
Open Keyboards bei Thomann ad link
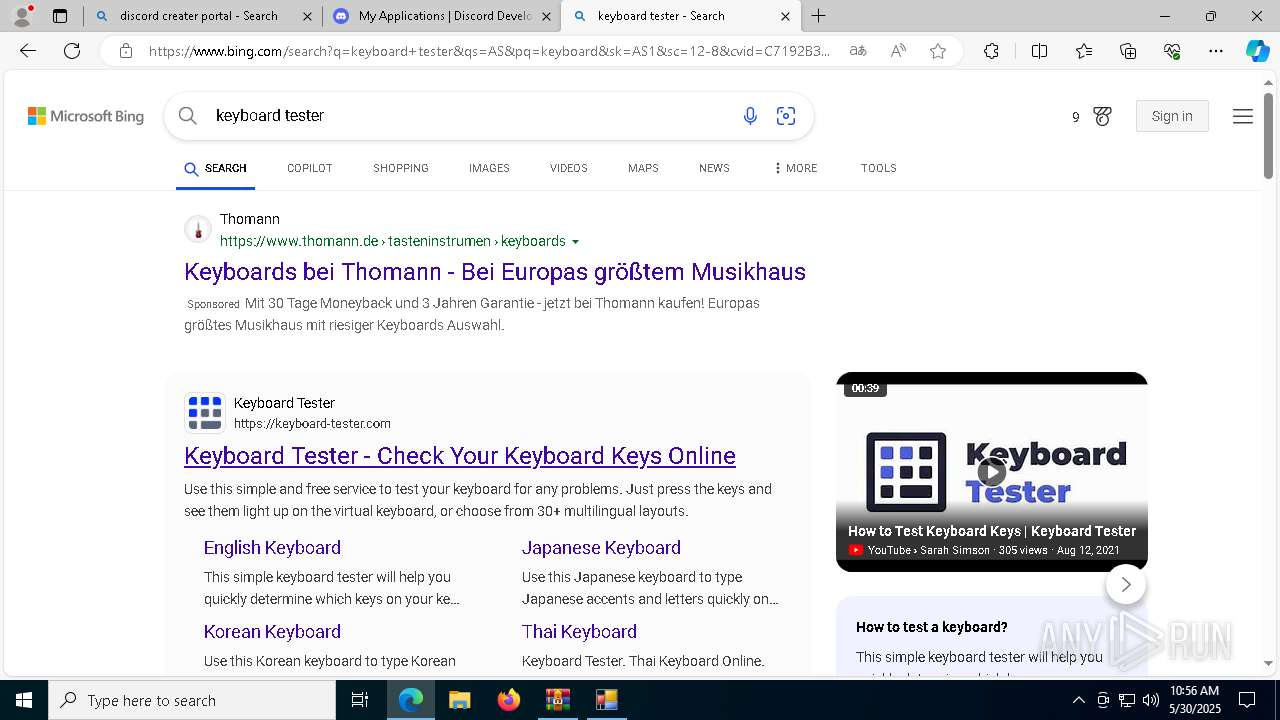click(495, 272)
